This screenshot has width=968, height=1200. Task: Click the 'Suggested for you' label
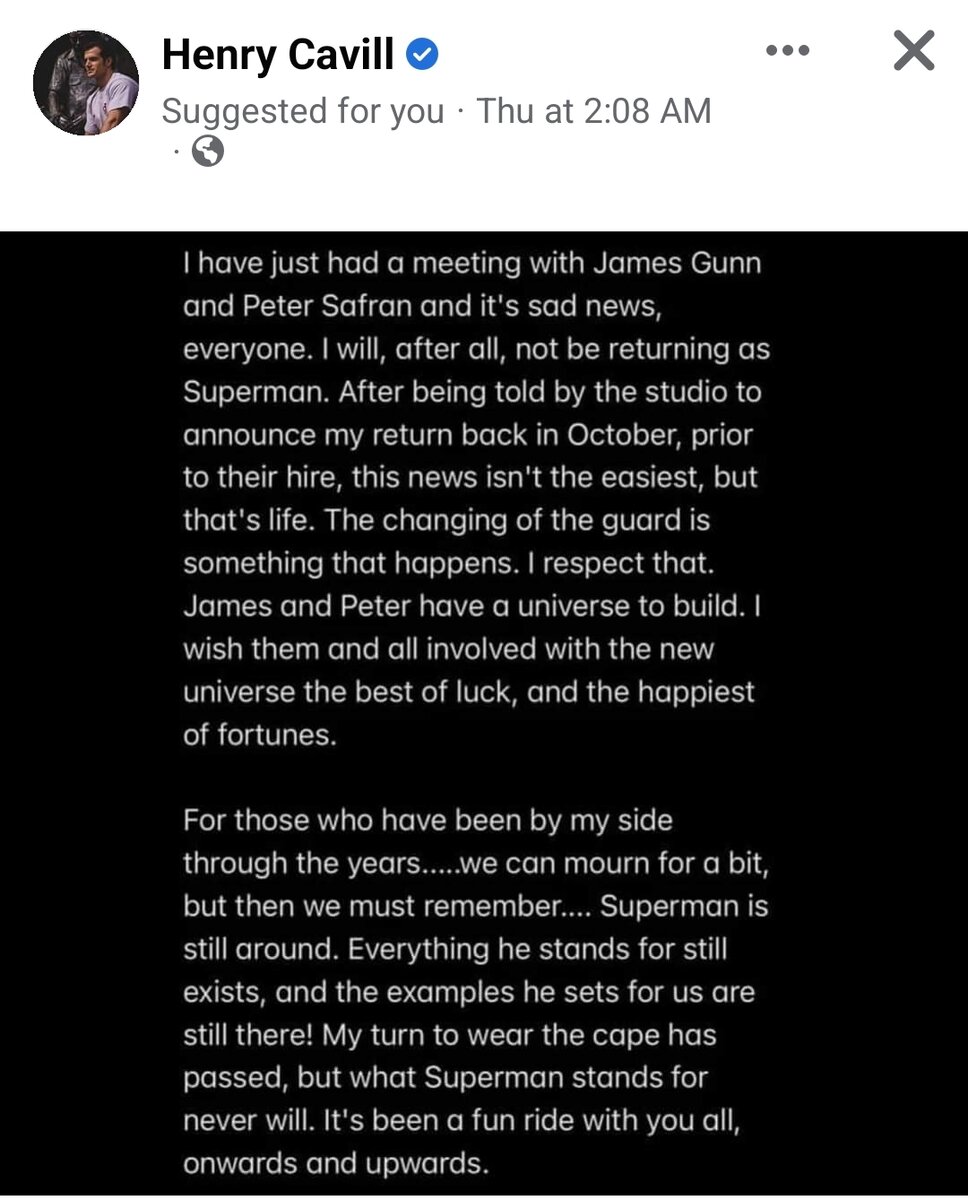303,111
